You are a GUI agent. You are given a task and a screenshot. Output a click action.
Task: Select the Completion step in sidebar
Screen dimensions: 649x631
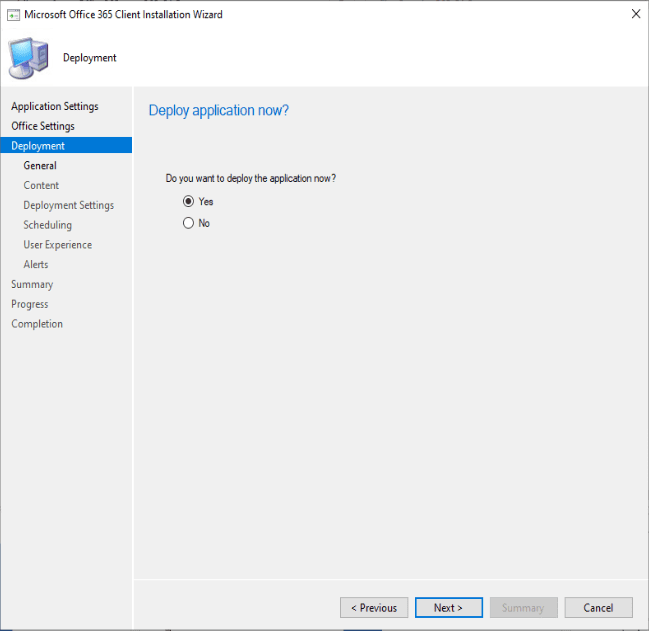click(37, 324)
